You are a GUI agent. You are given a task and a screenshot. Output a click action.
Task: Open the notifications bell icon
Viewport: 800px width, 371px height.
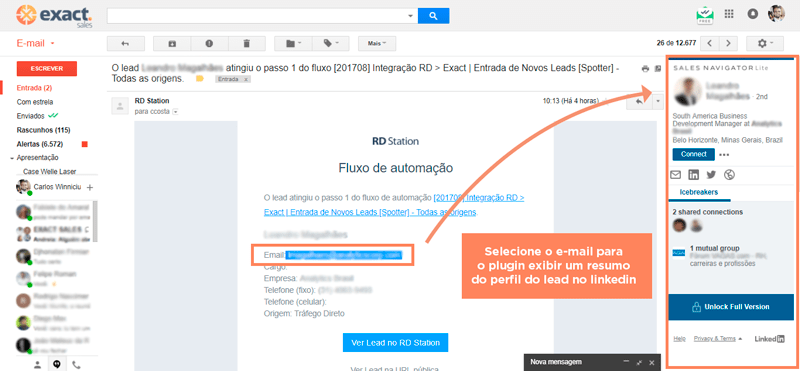752,14
